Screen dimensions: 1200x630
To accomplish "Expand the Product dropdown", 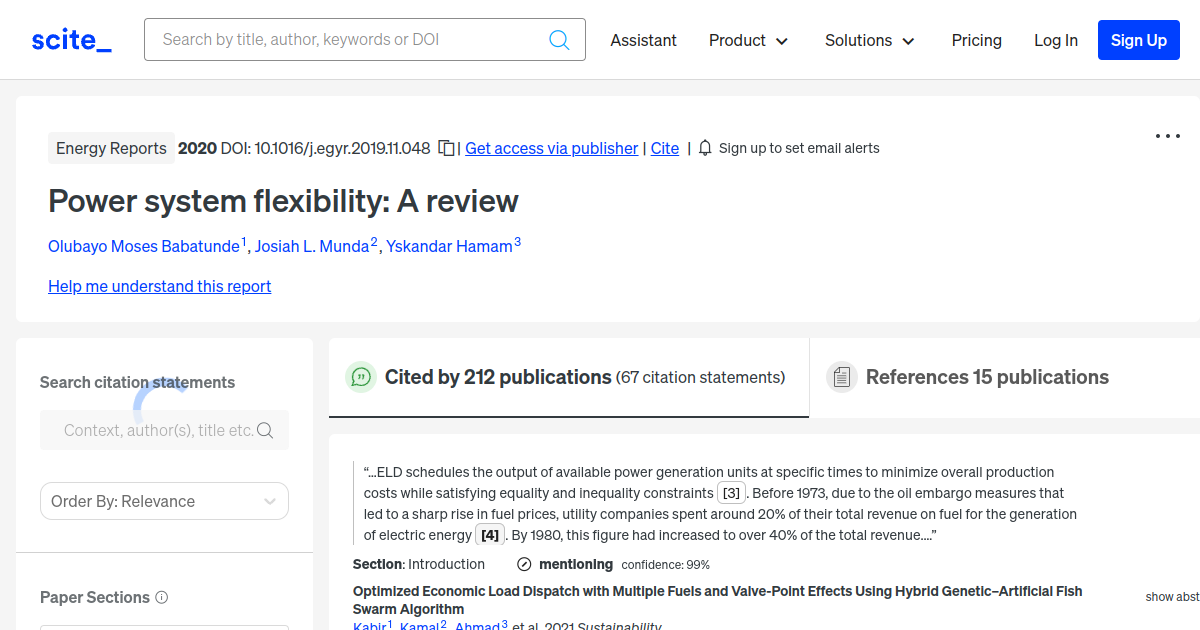I will 748,40.
